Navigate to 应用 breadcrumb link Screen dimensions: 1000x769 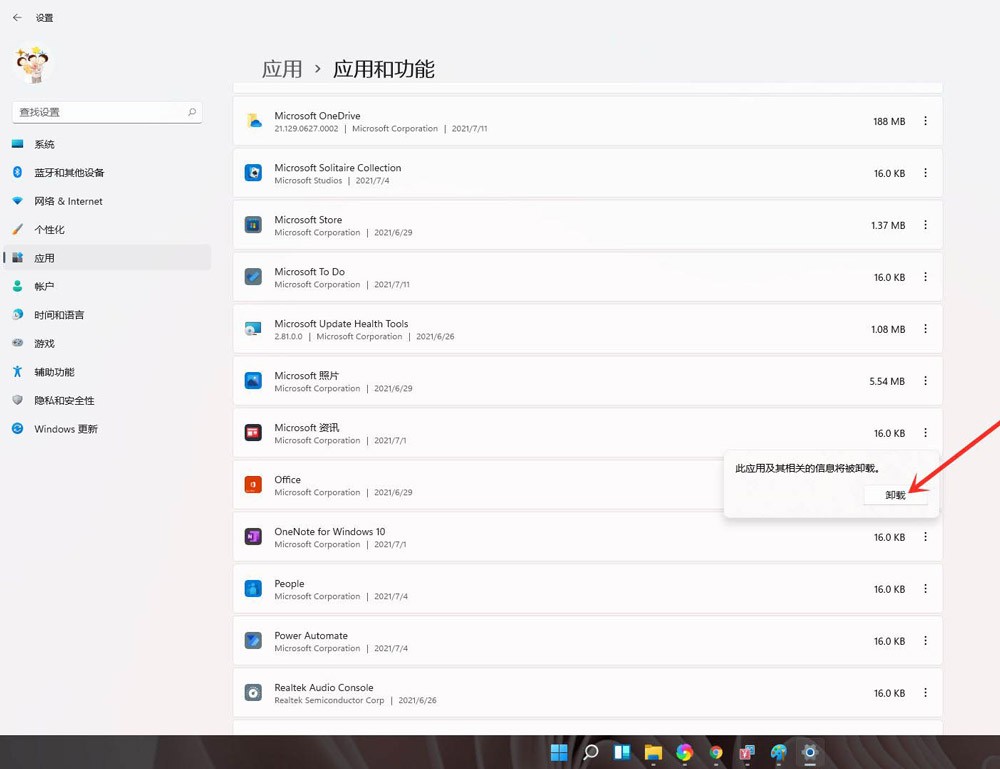point(282,69)
